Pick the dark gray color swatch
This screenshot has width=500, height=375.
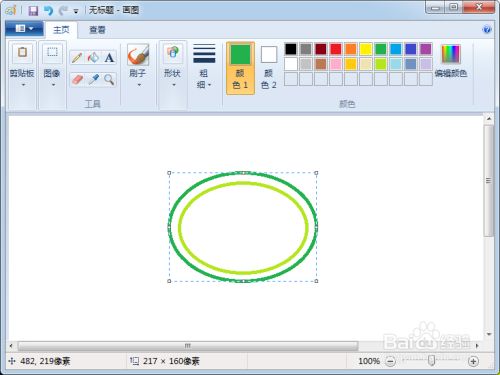306,49
